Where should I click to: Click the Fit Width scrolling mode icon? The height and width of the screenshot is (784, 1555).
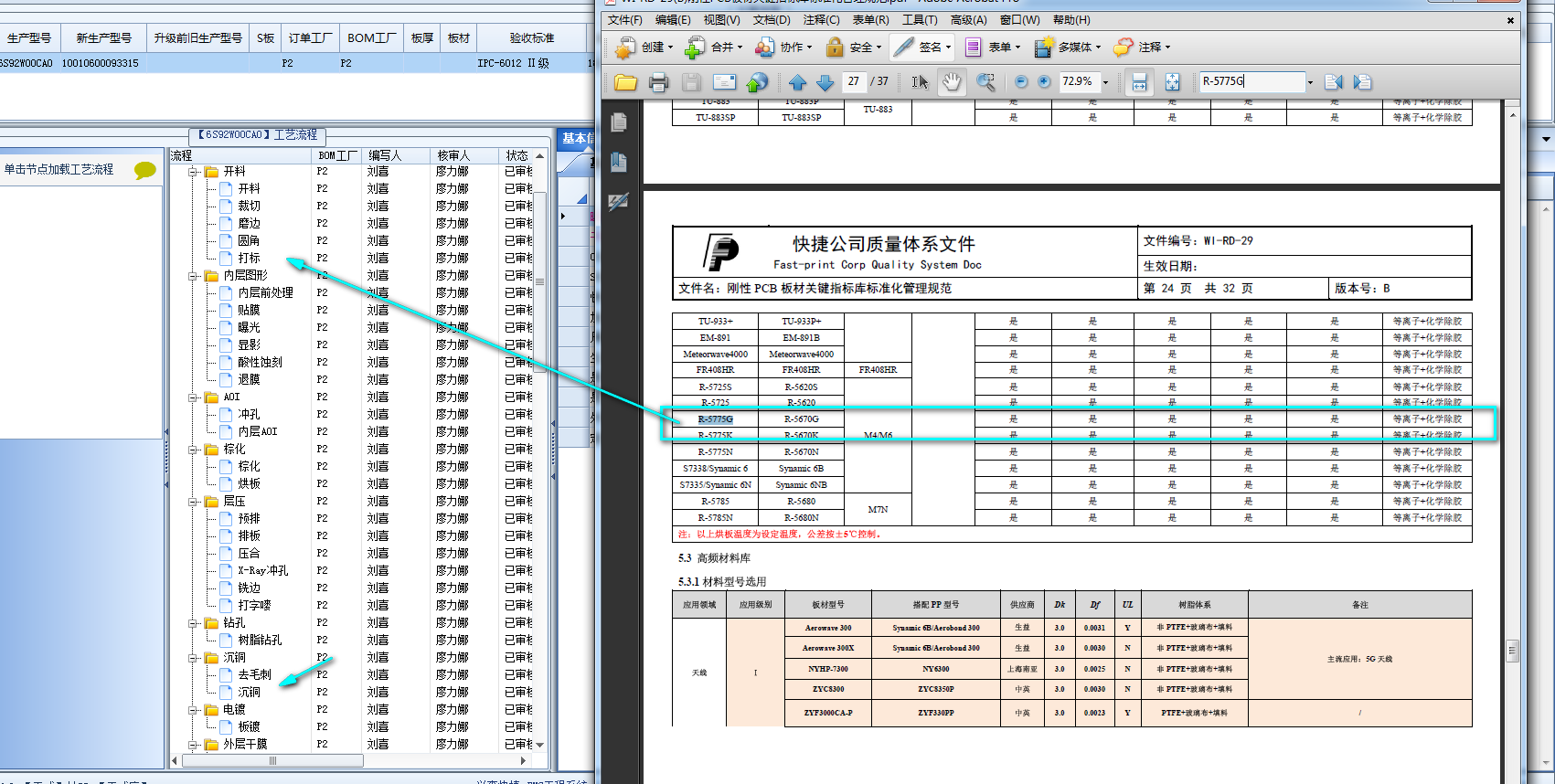click(x=1139, y=82)
